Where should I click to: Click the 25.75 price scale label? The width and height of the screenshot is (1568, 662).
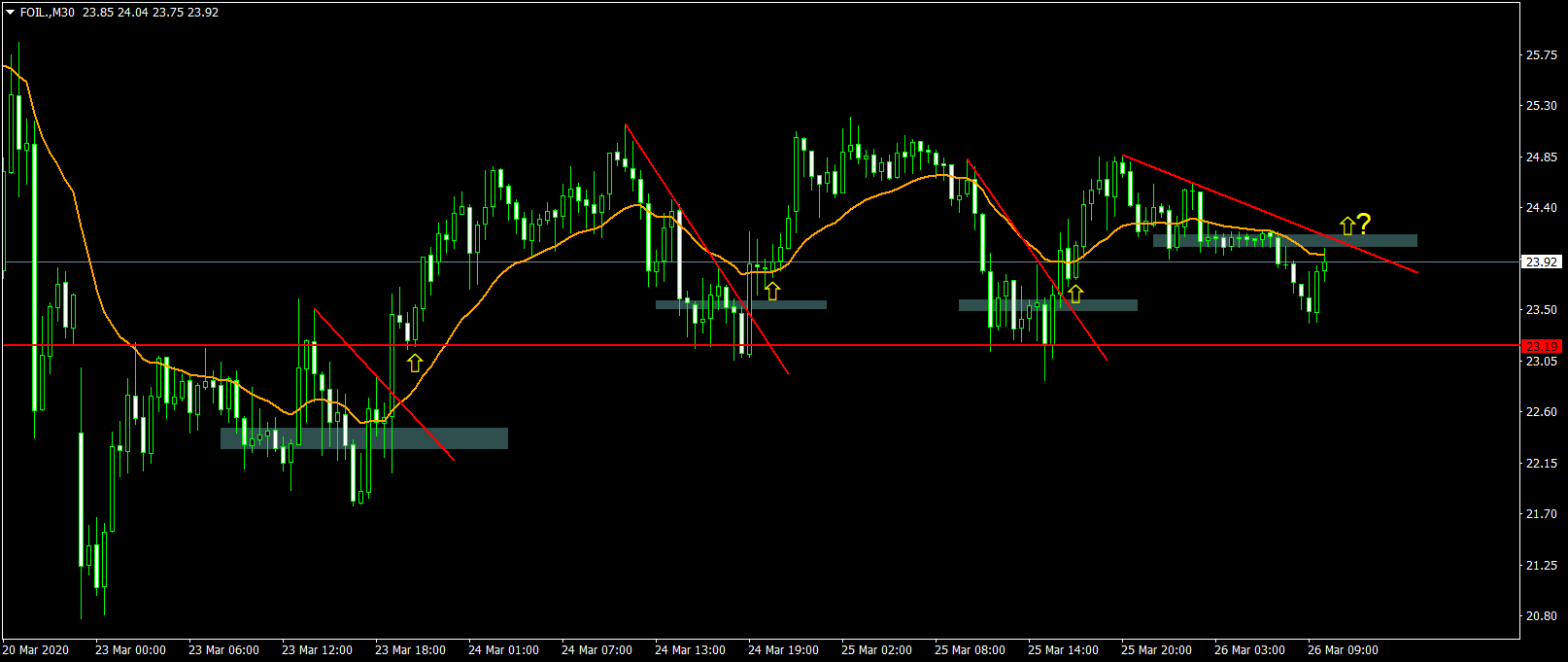pos(1542,55)
